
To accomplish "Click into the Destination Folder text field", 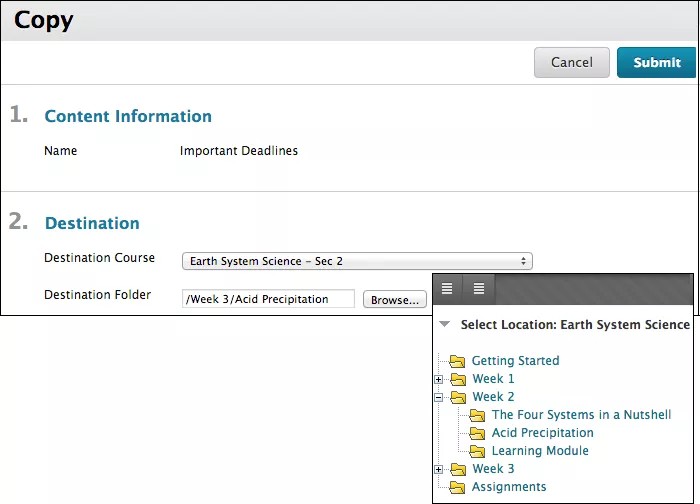I will click(268, 299).
